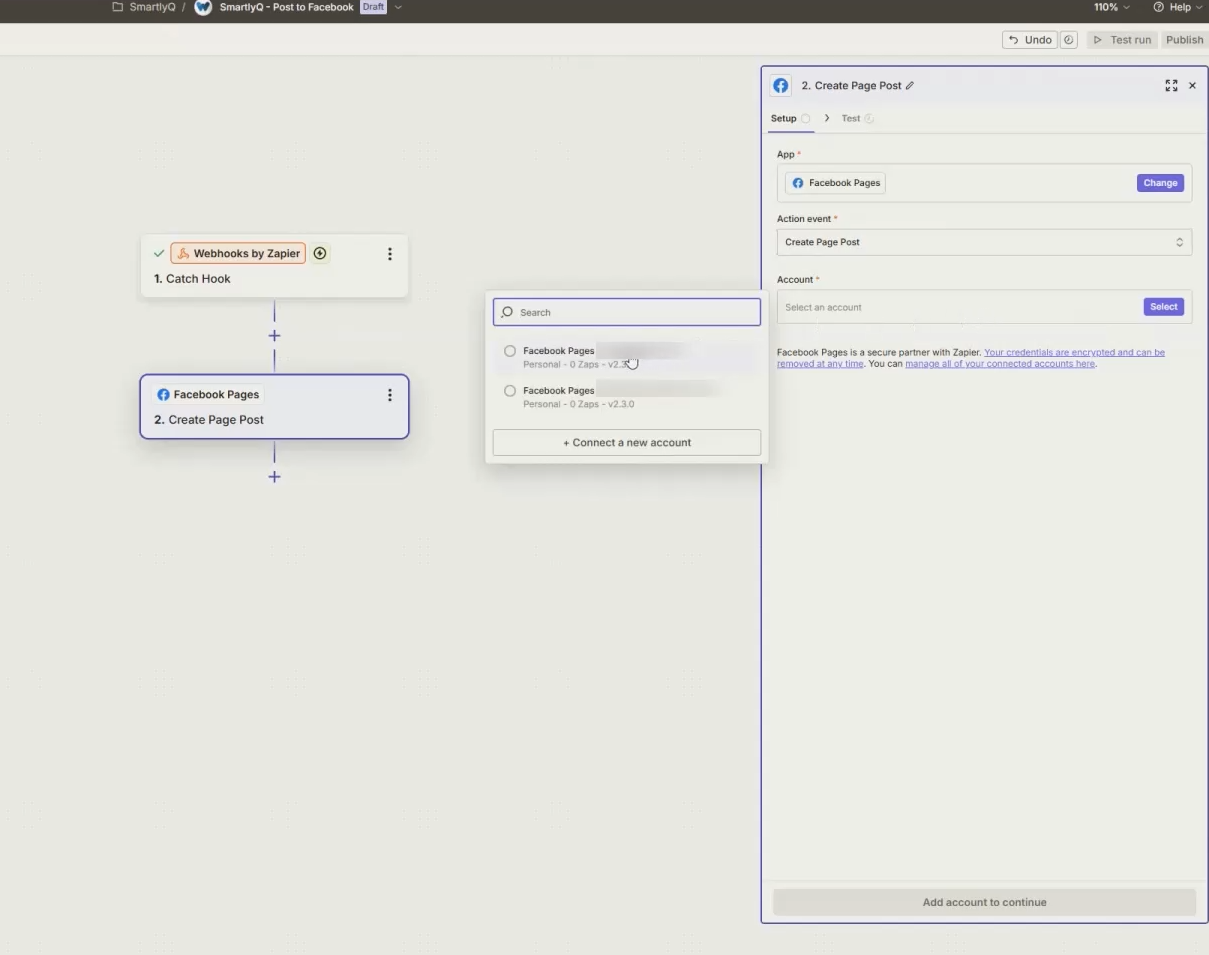Click the SmartlyQ logo icon in header
The height and width of the screenshot is (955, 1209).
203,7
